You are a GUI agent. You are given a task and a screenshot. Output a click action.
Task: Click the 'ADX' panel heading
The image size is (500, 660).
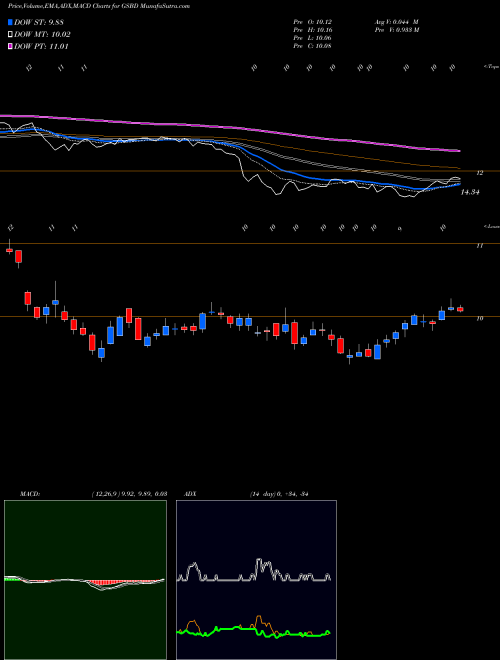(191, 494)
